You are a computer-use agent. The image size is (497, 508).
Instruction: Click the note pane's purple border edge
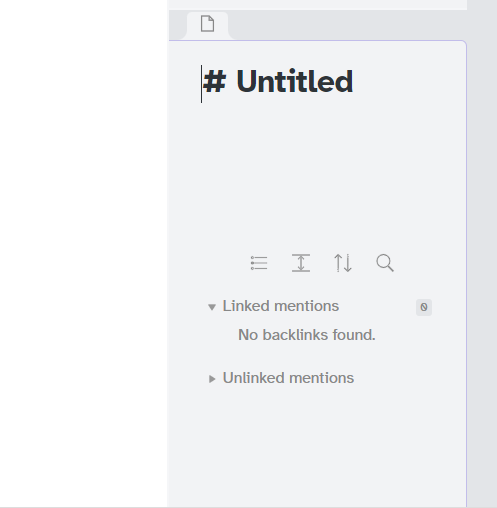(466, 267)
